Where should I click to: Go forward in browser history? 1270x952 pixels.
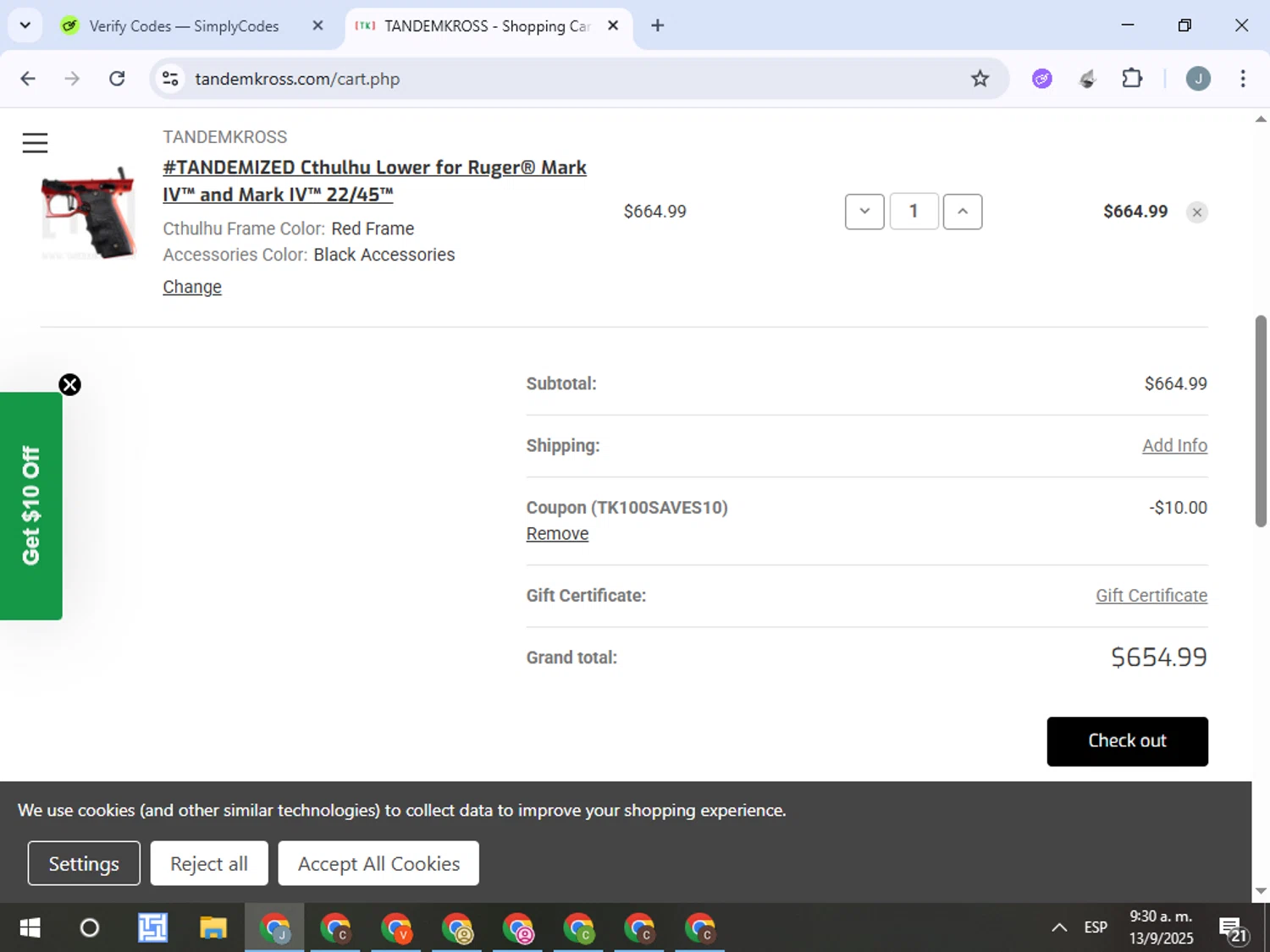coord(72,79)
